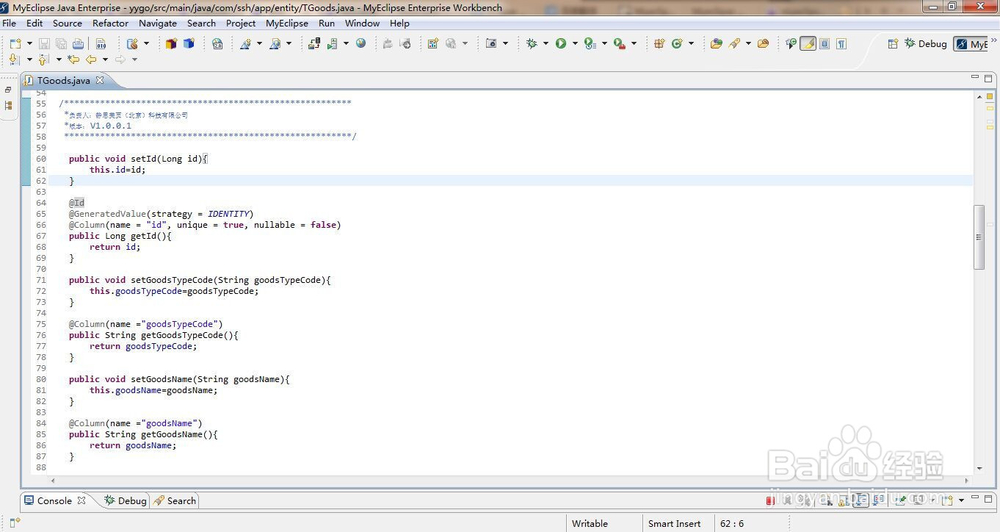Maximize the editor area
The height and width of the screenshot is (532, 1000).
(x=988, y=78)
